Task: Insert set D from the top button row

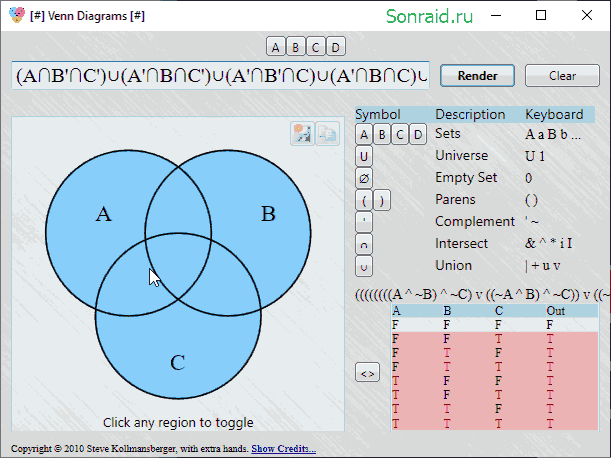Action: point(335,47)
